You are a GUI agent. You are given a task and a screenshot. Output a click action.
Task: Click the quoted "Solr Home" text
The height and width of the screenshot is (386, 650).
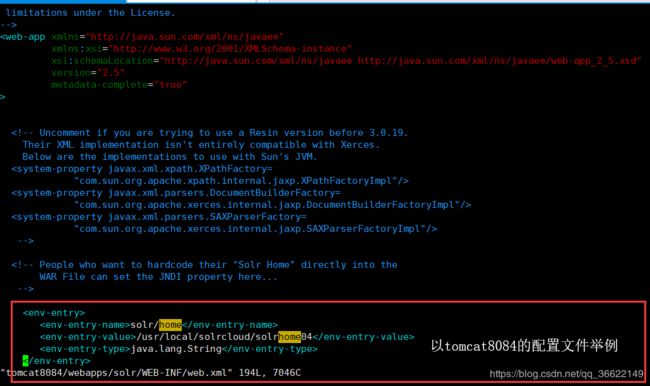pyautogui.click(x=264, y=265)
